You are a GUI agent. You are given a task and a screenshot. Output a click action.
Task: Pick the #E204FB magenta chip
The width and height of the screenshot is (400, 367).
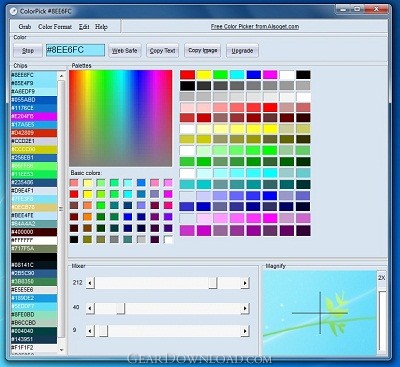point(34,116)
